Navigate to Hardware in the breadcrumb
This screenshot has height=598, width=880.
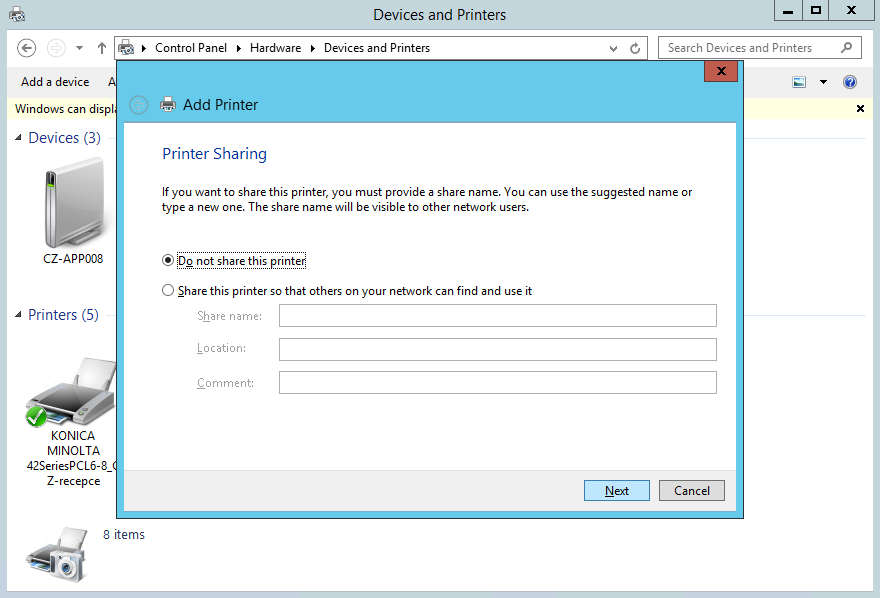tap(275, 47)
